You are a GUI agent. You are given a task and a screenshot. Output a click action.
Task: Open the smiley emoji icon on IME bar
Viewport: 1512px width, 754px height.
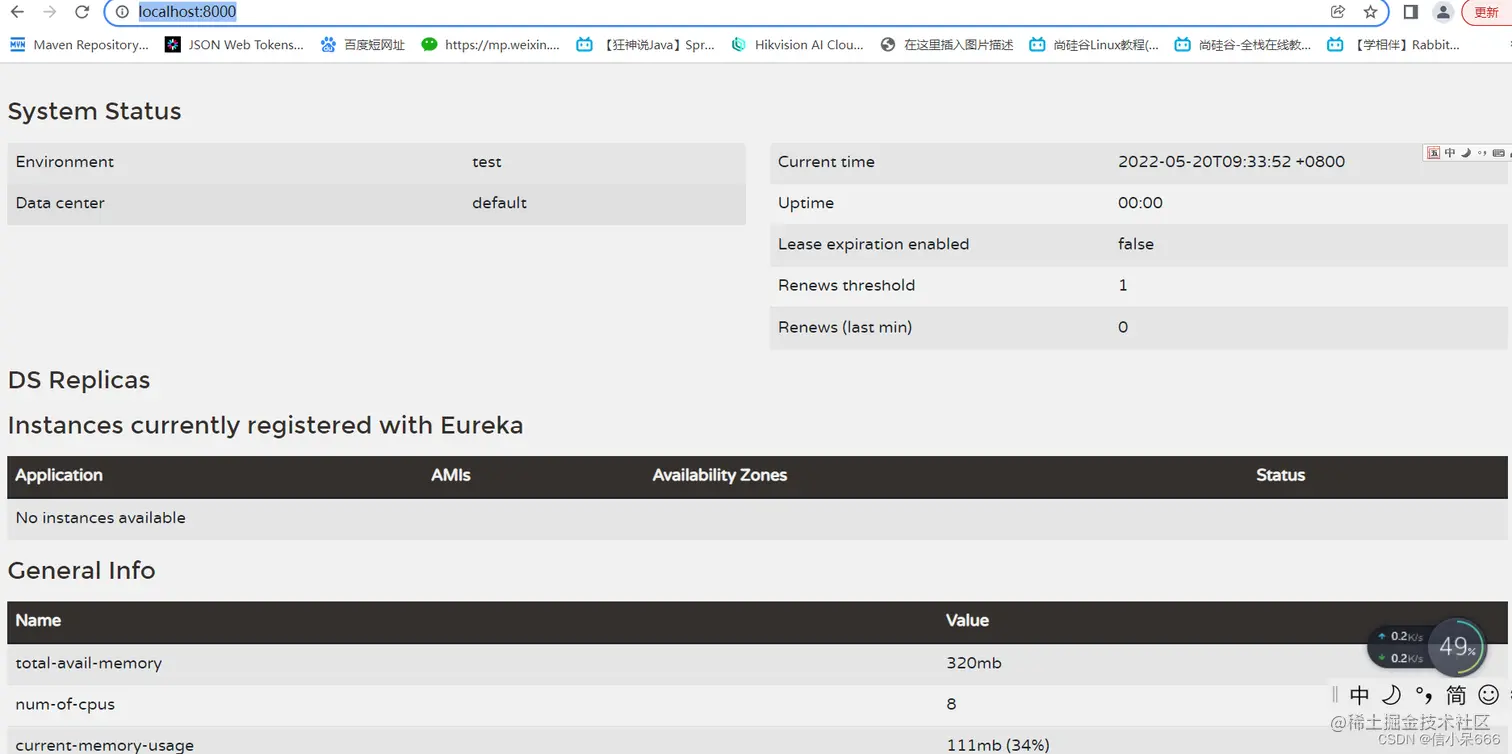pos(1489,695)
